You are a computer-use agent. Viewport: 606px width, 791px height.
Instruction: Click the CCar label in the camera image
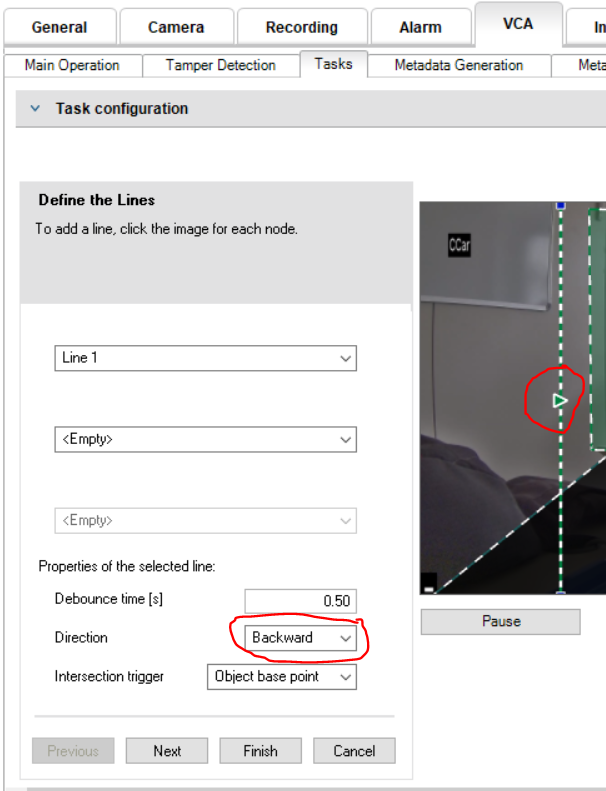(459, 244)
